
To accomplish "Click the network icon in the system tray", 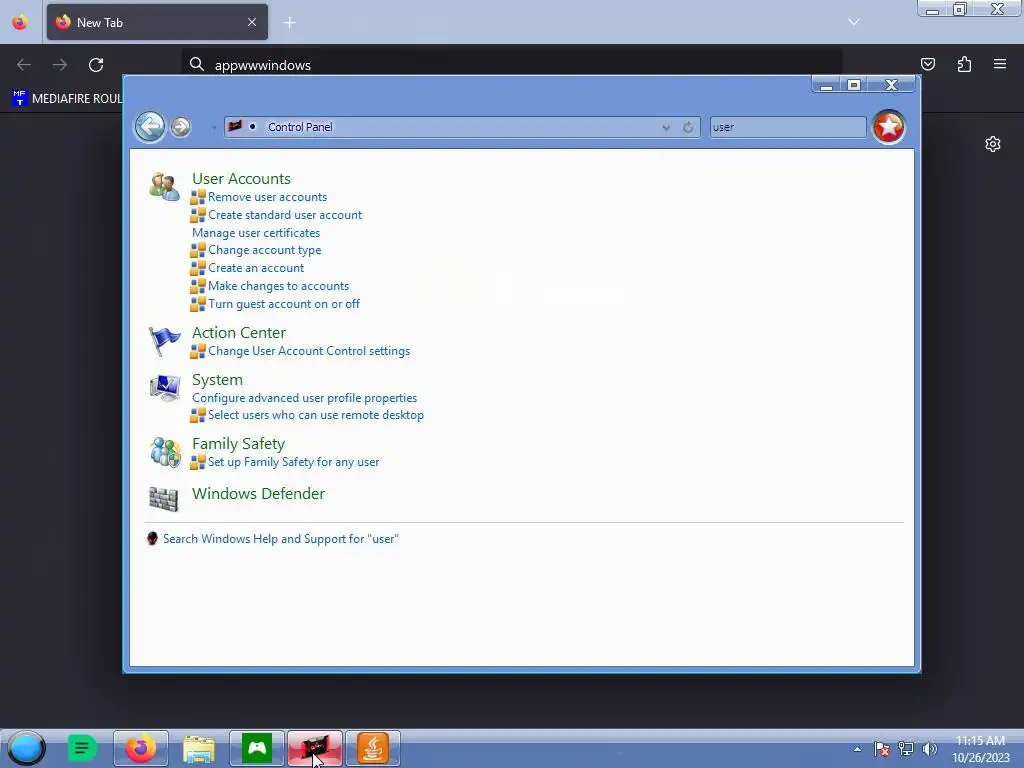I will pos(906,749).
